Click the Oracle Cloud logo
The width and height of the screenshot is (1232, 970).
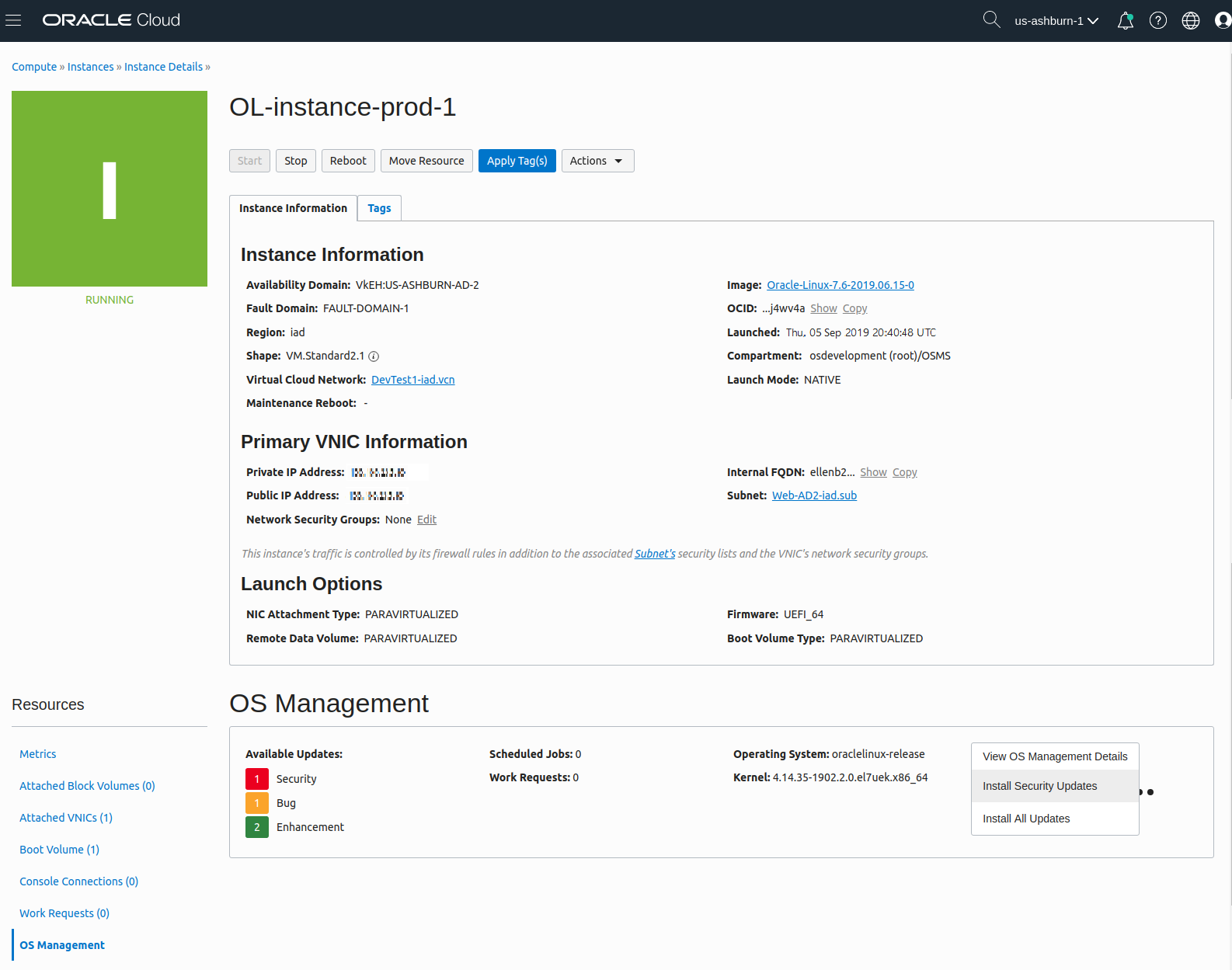tap(111, 20)
